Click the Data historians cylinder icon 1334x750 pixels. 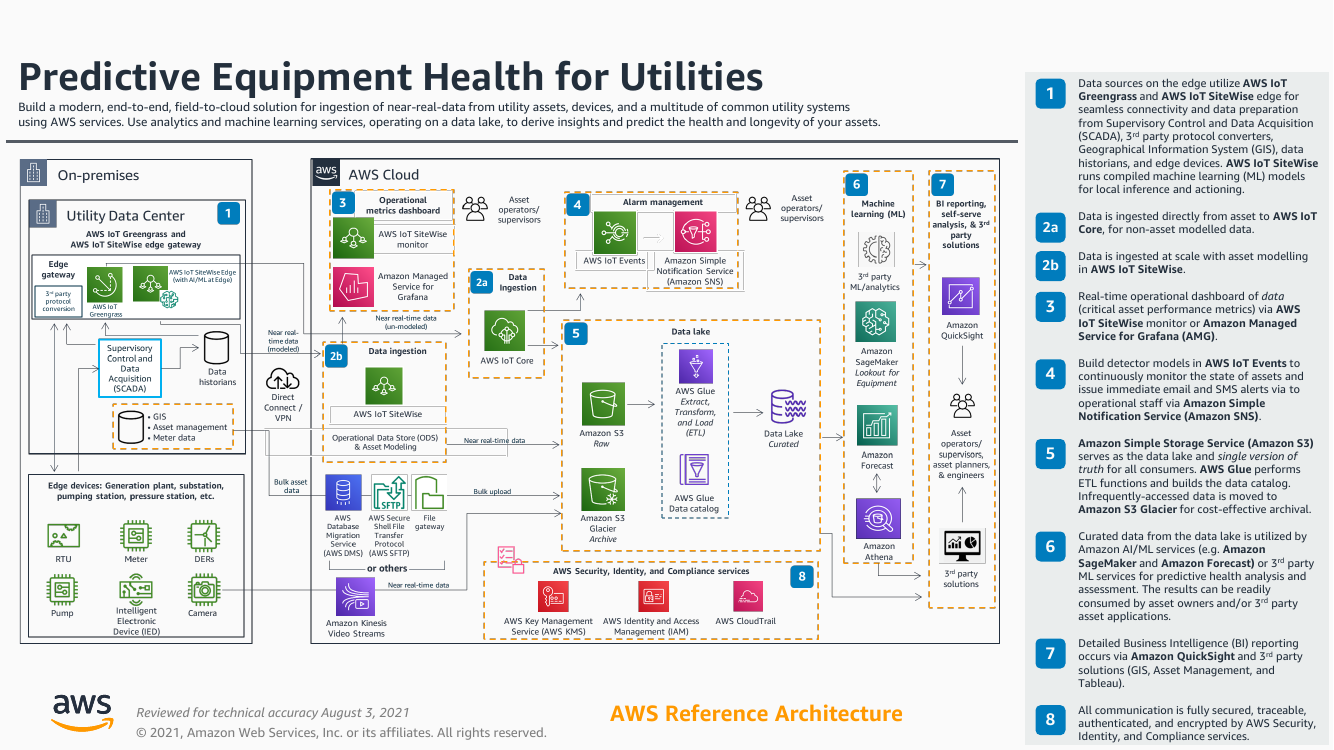coord(217,348)
